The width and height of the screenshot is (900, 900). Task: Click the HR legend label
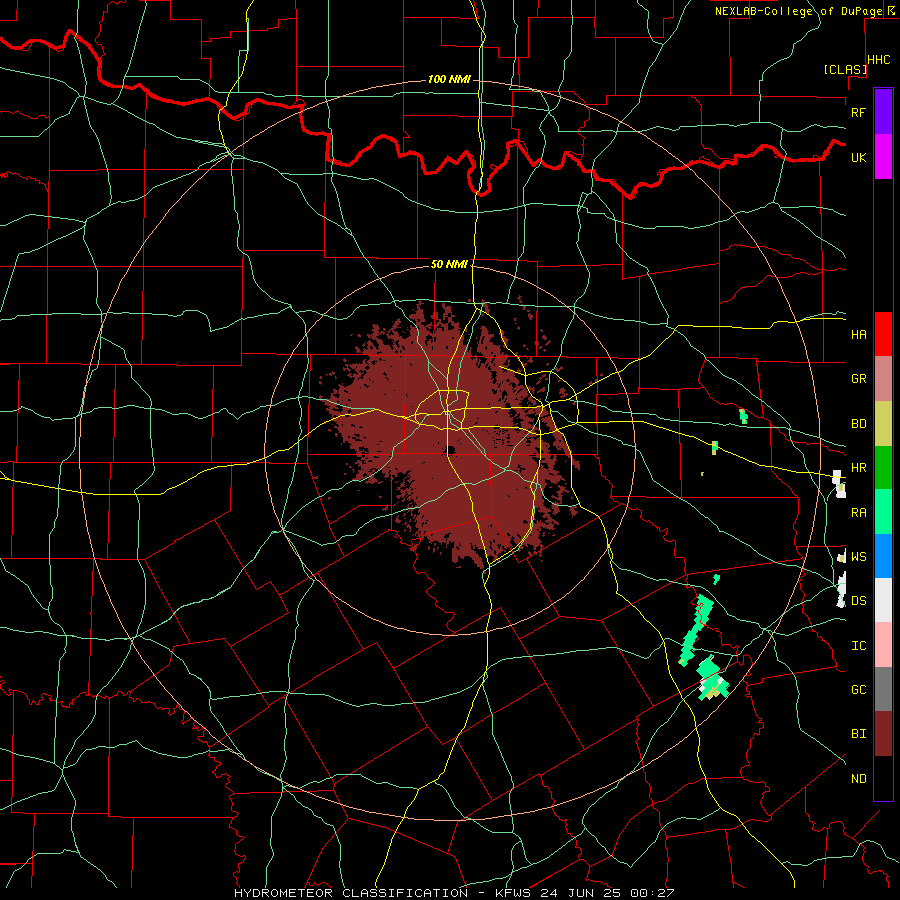pyautogui.click(x=858, y=468)
